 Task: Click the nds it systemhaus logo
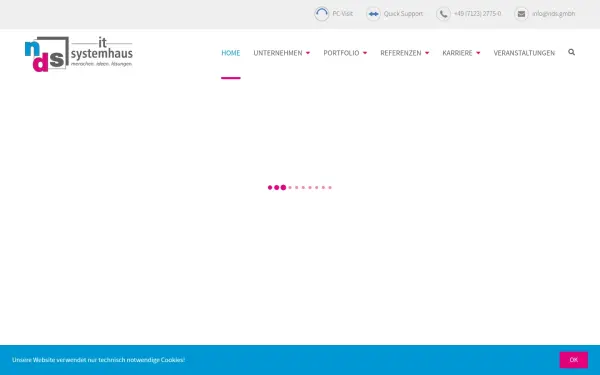[78, 54]
